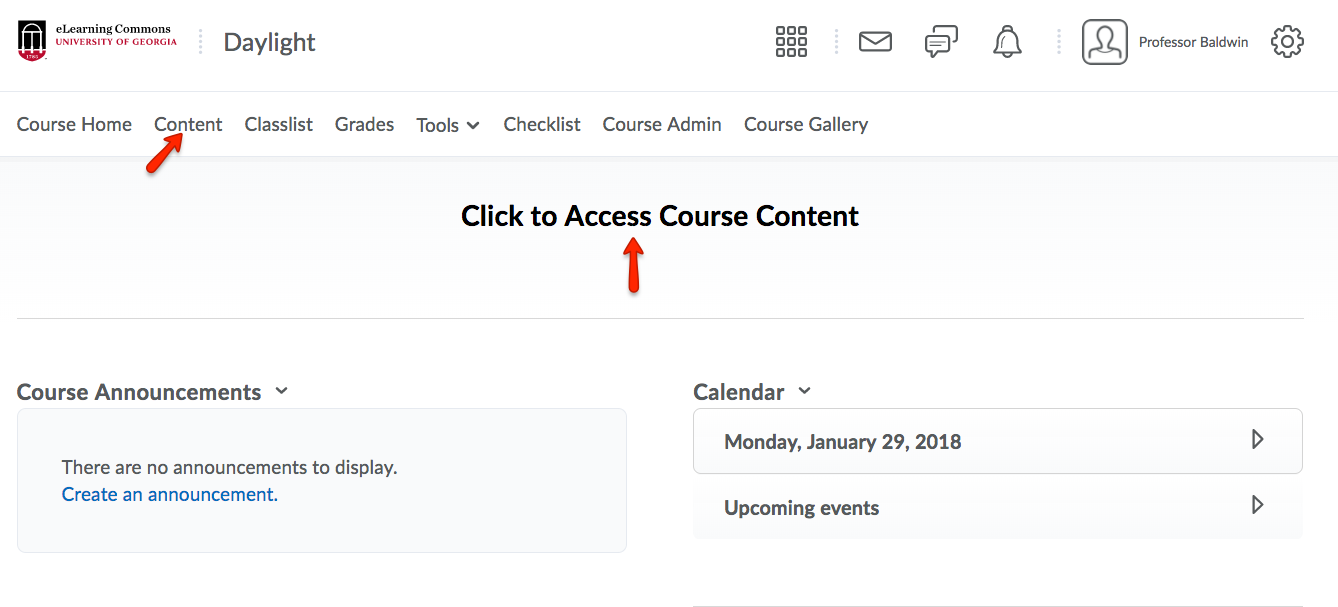Click the Professor Baldwin username text

[1193, 42]
